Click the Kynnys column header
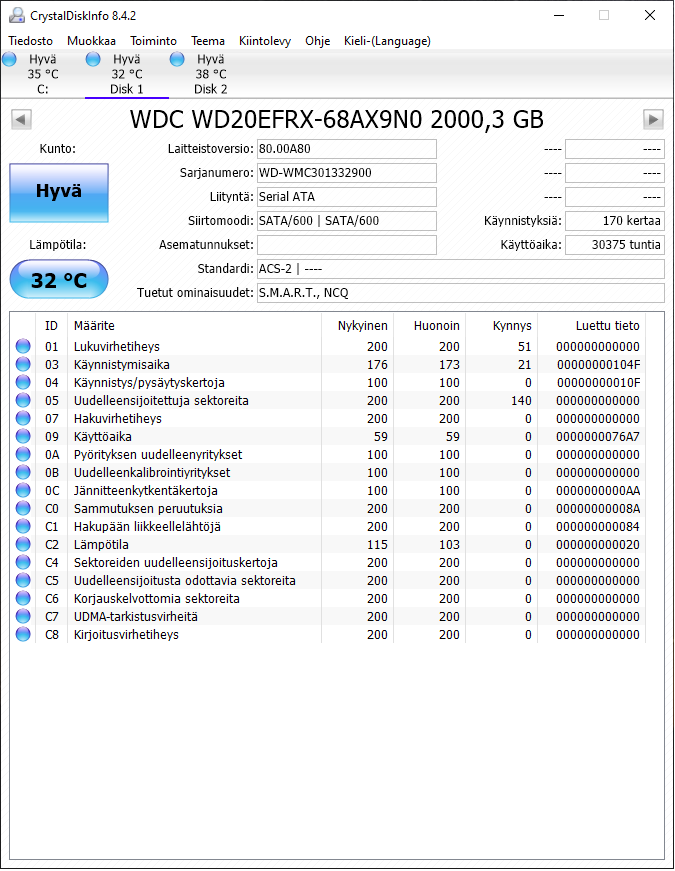This screenshot has height=871, width=675. (x=502, y=326)
